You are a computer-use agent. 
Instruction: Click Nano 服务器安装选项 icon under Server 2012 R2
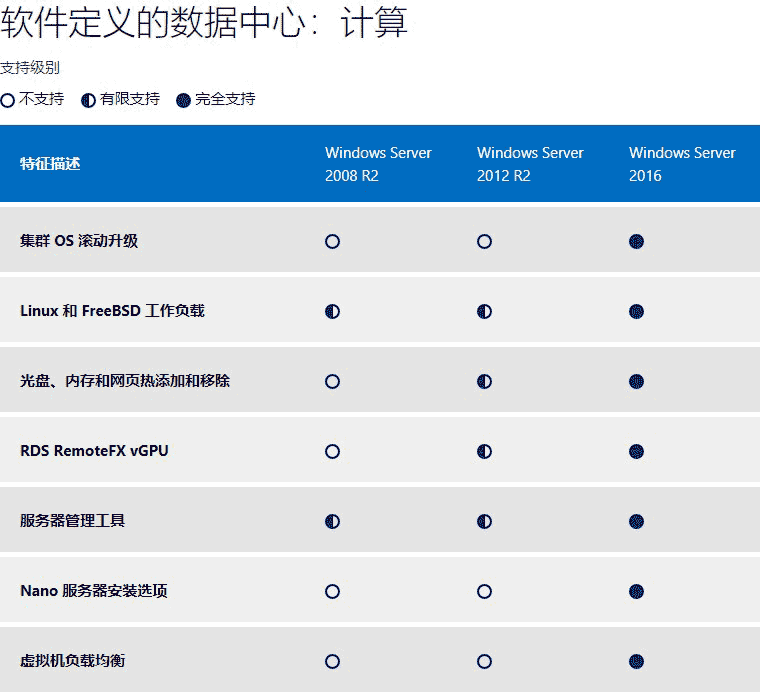tap(485, 592)
